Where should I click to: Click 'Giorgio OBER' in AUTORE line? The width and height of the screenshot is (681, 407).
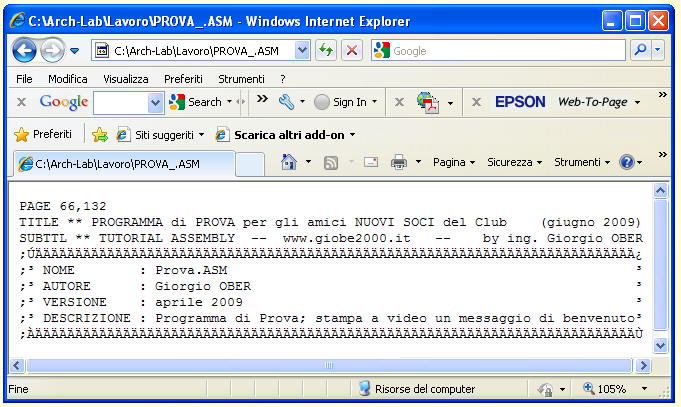[x=203, y=286]
